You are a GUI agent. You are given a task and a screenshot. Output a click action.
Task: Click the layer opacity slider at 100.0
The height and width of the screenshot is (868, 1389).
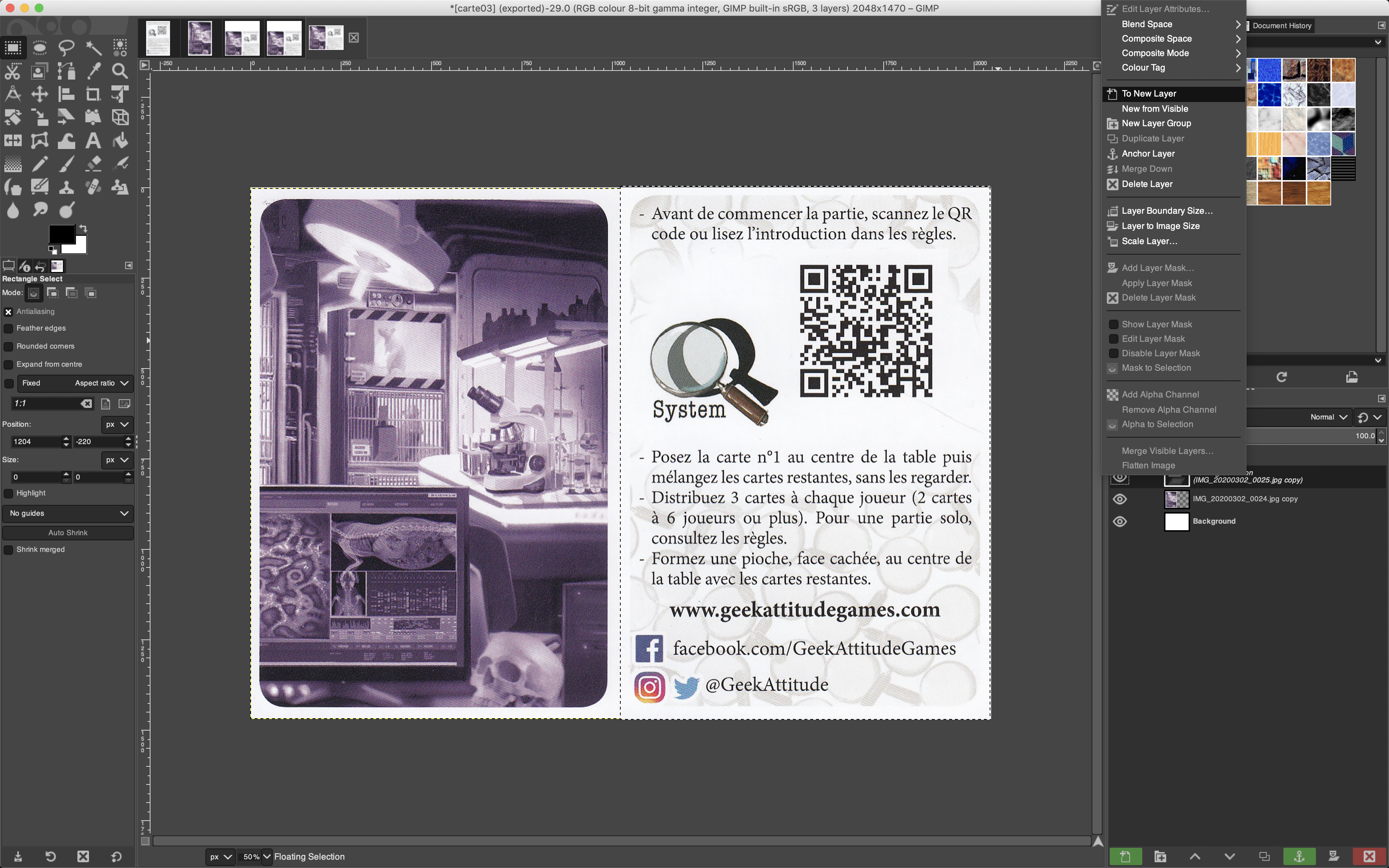pos(1312,436)
